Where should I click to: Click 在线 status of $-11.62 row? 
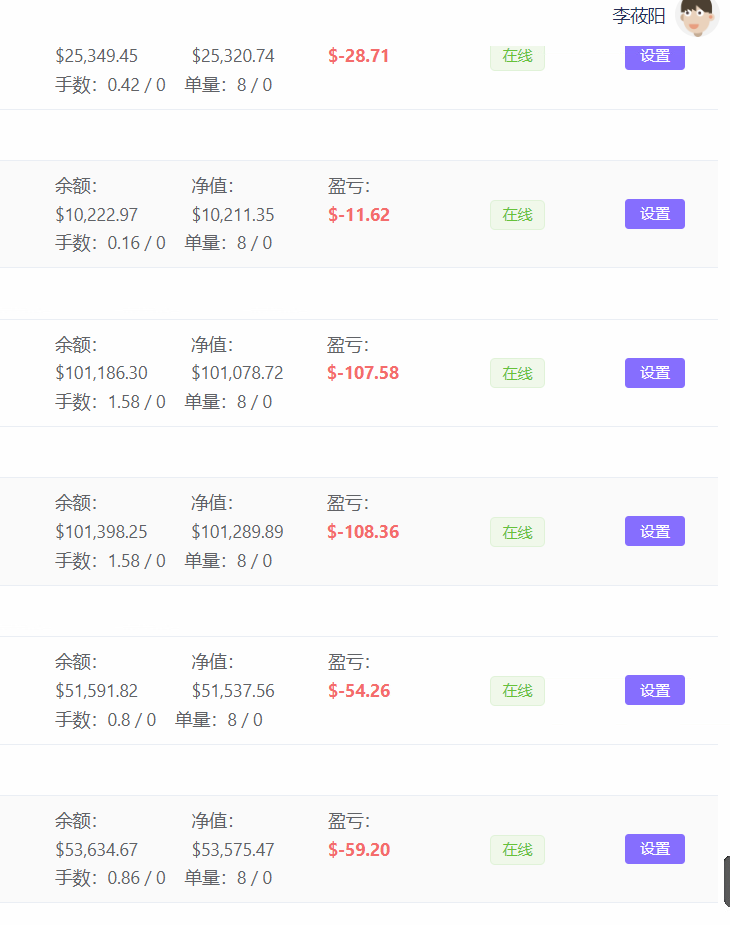click(x=517, y=215)
